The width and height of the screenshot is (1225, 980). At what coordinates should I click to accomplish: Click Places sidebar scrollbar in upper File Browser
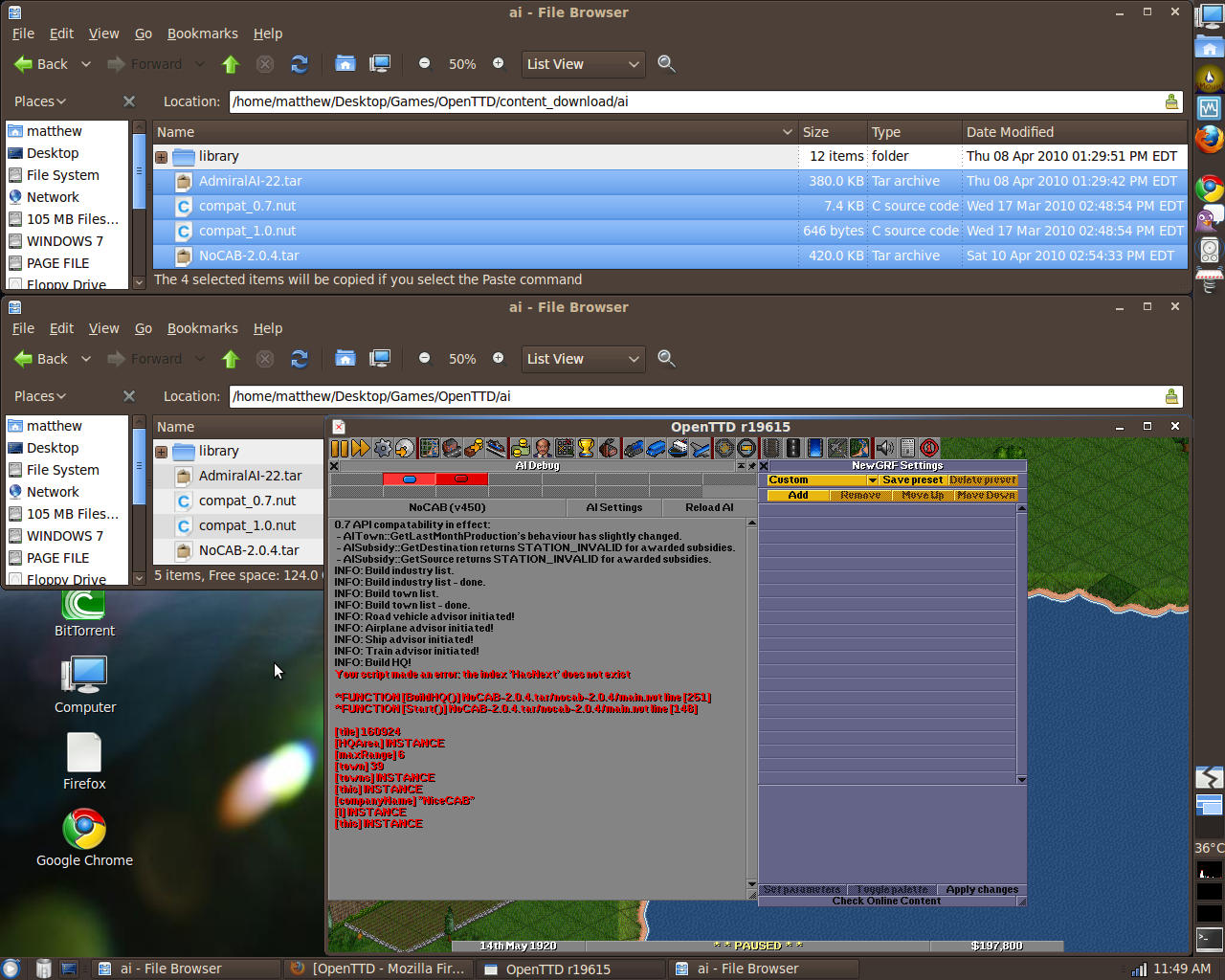tap(139, 204)
